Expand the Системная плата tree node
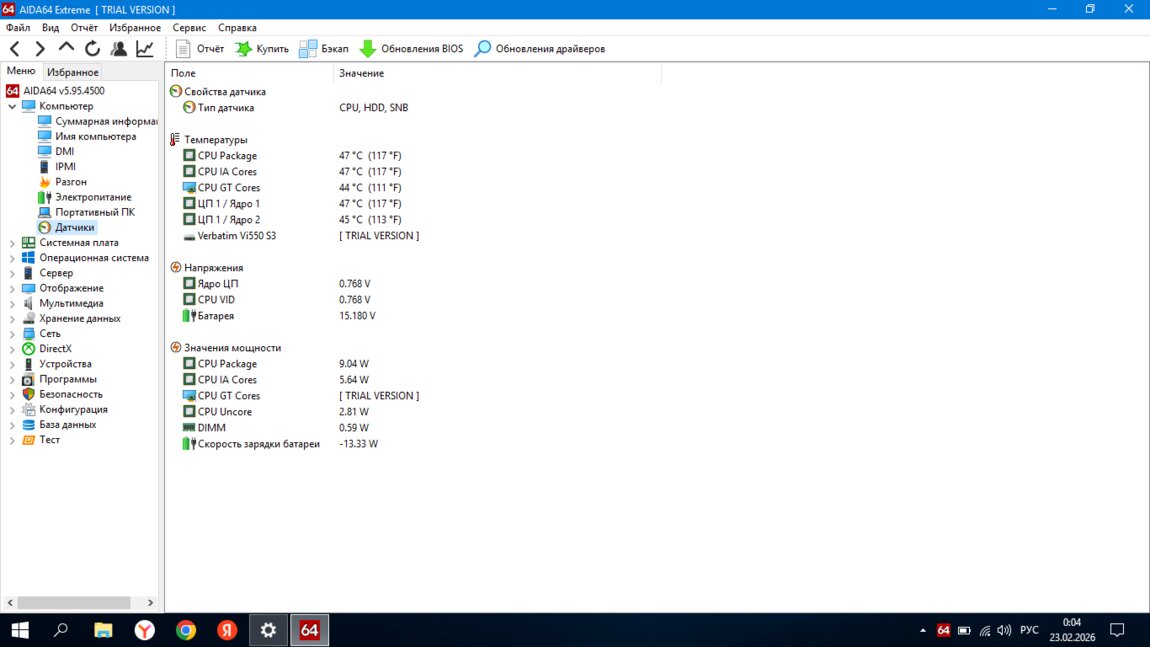 (12, 243)
